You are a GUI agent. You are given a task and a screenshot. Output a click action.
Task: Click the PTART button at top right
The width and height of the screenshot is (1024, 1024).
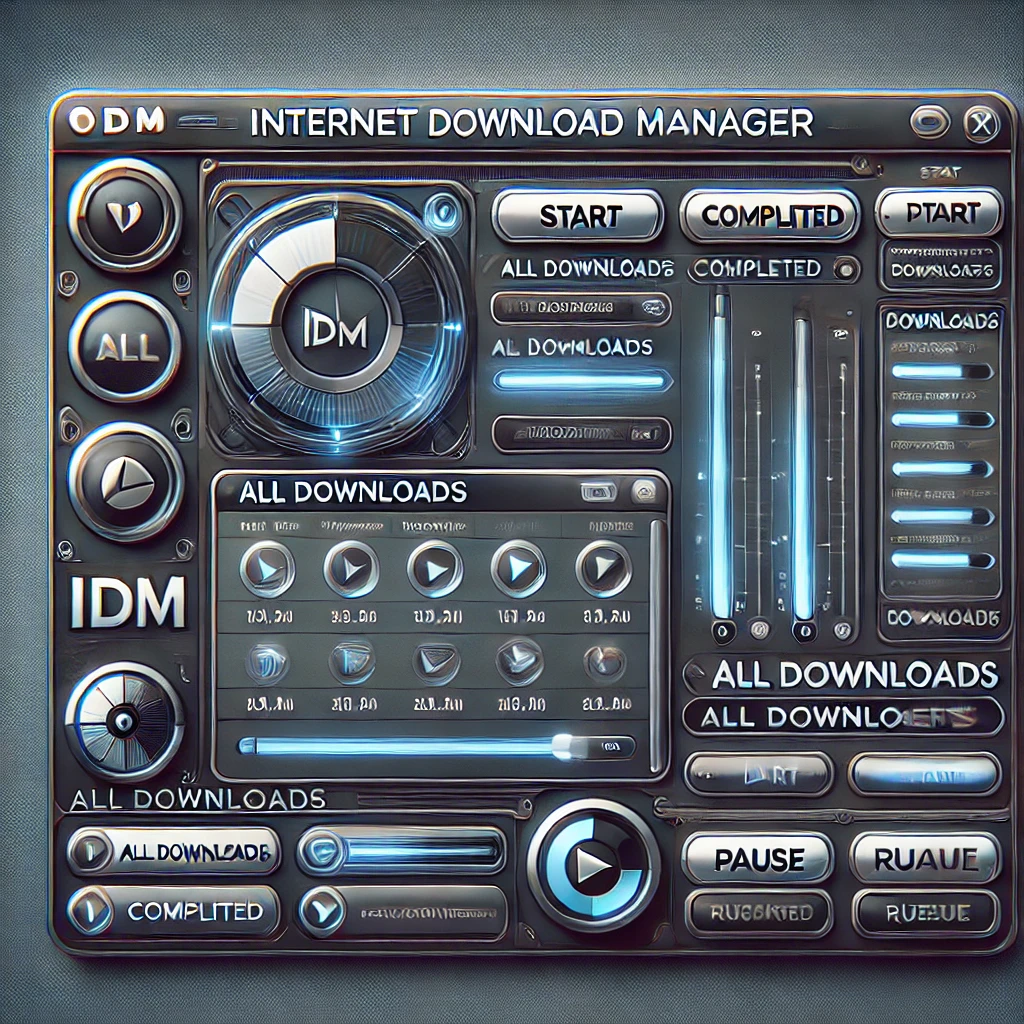[938, 213]
